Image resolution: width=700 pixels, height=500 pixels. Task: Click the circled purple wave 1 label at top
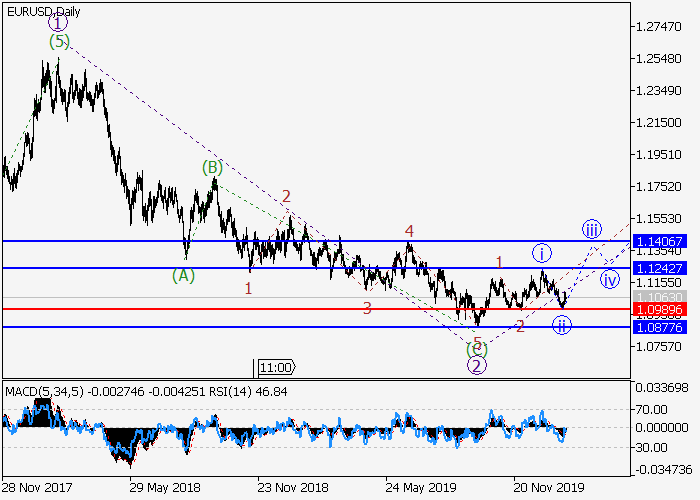click(x=58, y=23)
